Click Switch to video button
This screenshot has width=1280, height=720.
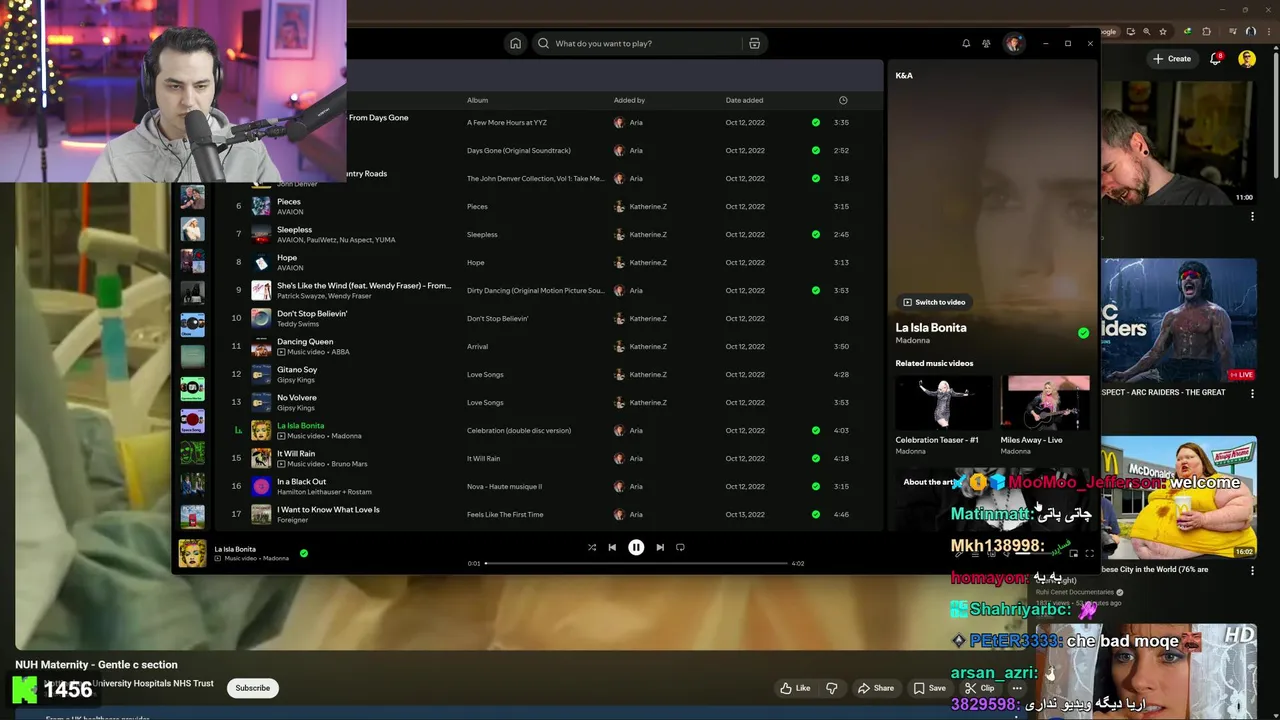coord(934,302)
